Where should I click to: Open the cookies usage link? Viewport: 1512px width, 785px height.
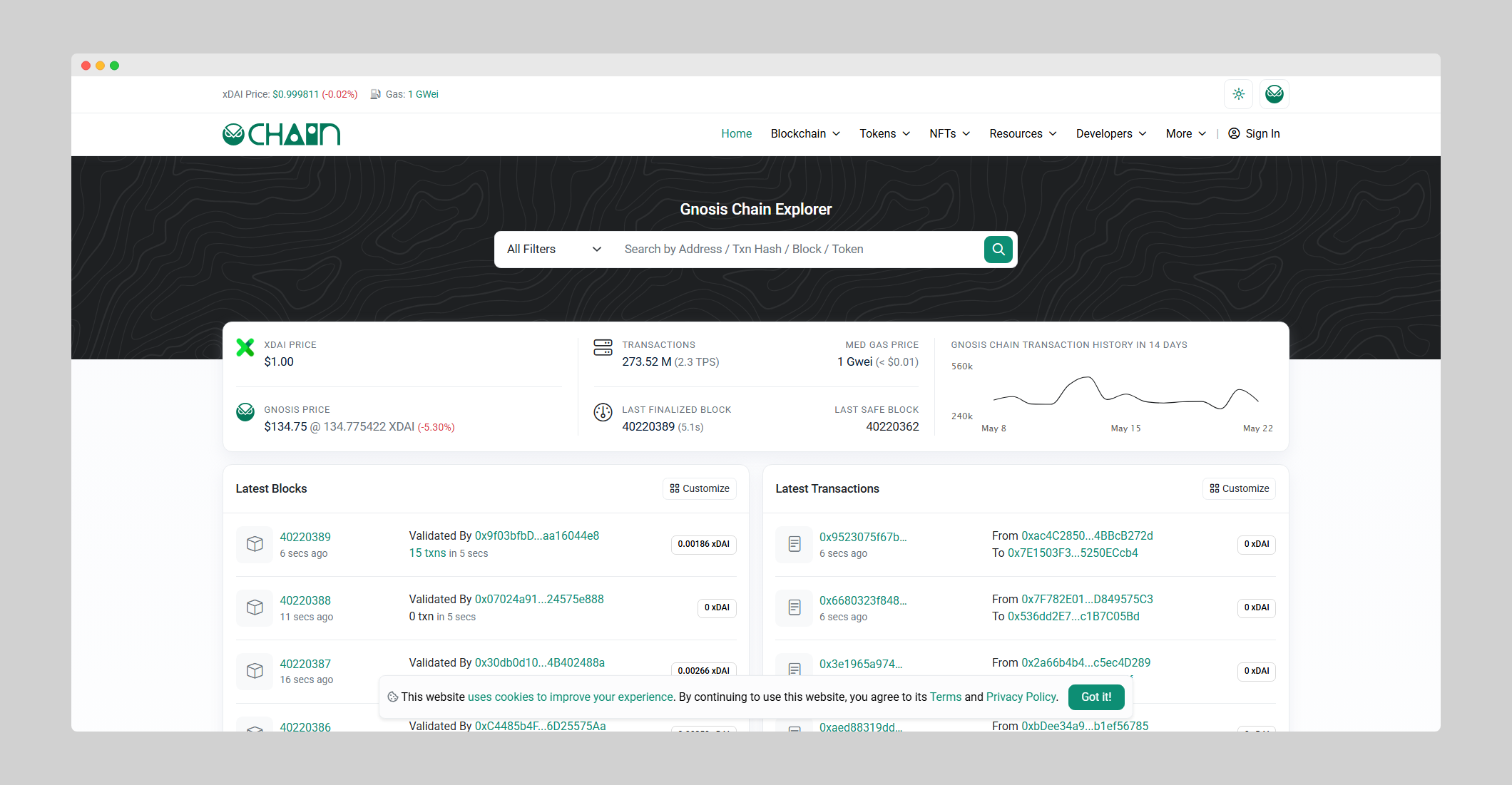tap(571, 697)
